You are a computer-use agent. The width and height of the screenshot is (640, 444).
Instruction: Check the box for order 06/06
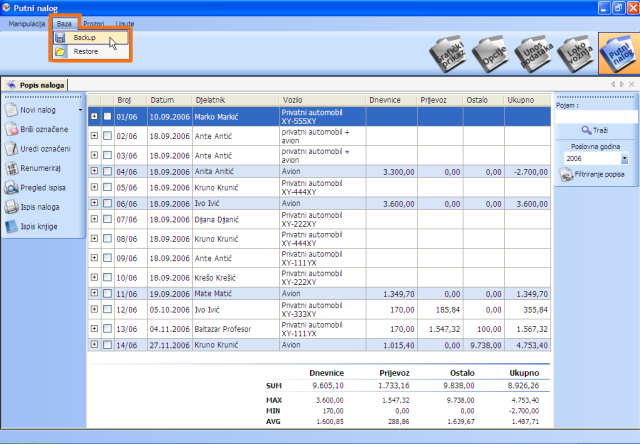coord(107,203)
